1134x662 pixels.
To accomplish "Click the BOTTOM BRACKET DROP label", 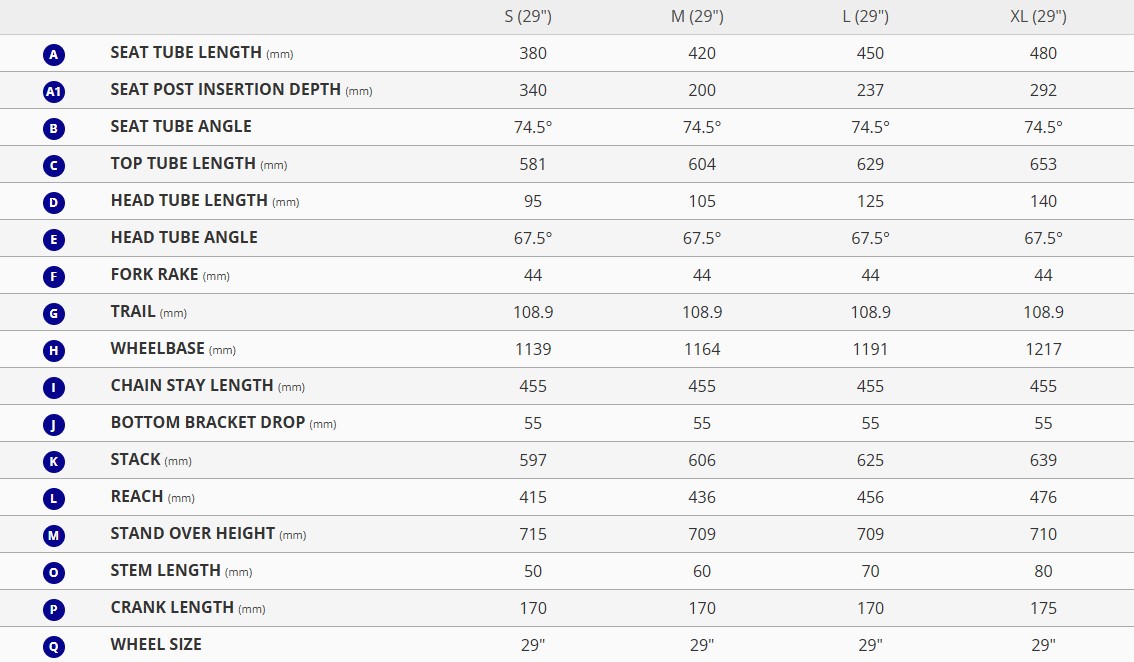I will pyautogui.click(x=208, y=422).
